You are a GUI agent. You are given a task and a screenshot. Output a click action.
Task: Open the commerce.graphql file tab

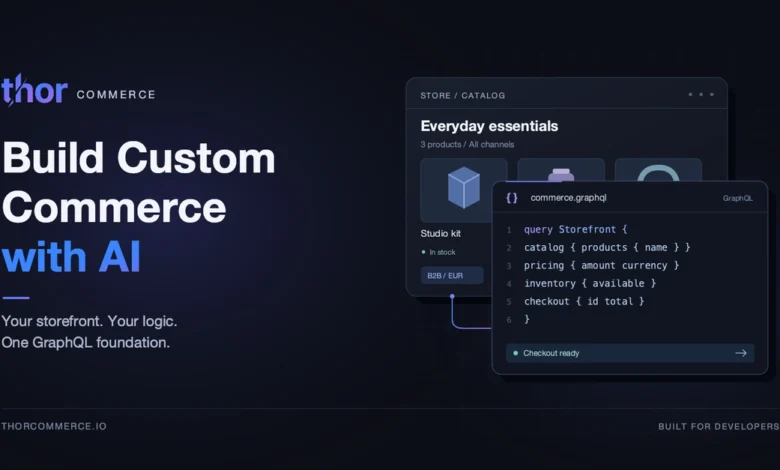point(569,198)
